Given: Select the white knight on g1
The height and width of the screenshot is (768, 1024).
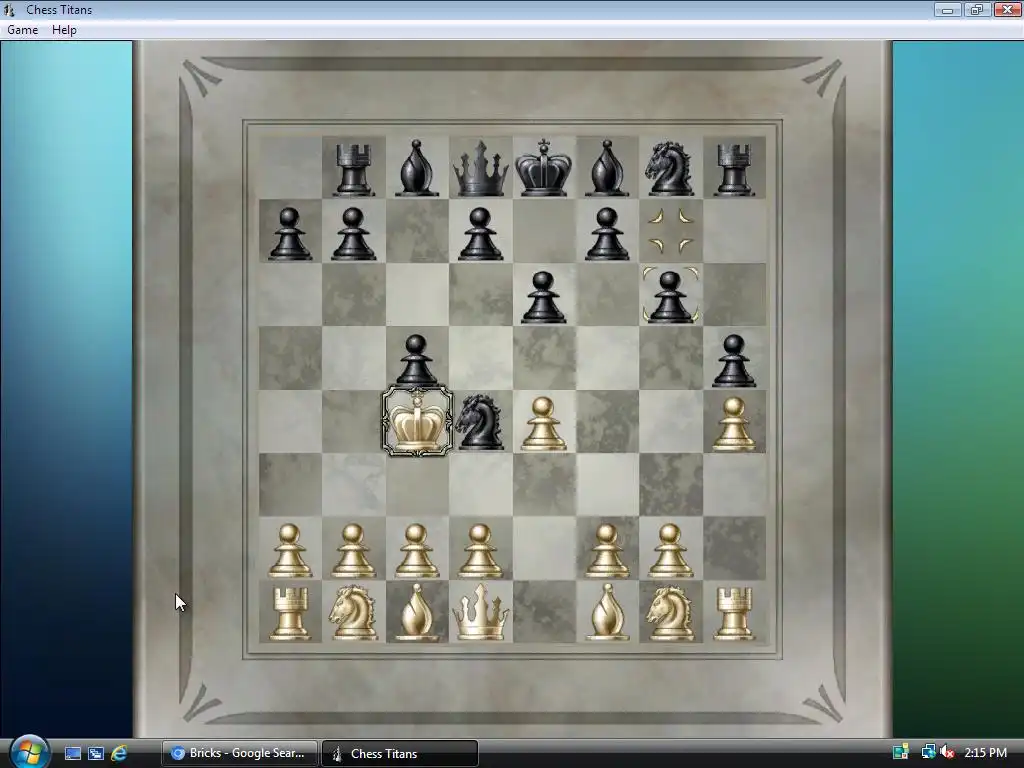Looking at the screenshot, I should coord(669,613).
